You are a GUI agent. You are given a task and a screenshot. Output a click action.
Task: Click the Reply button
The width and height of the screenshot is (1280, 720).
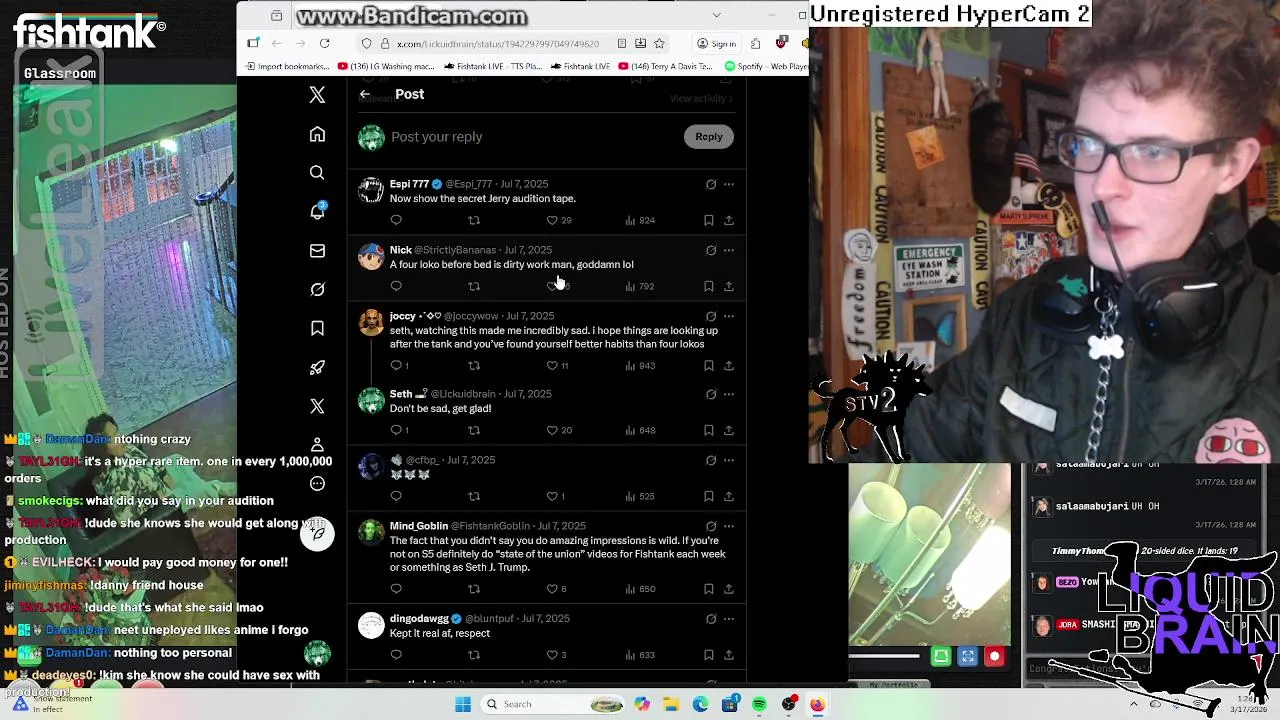coord(708,137)
